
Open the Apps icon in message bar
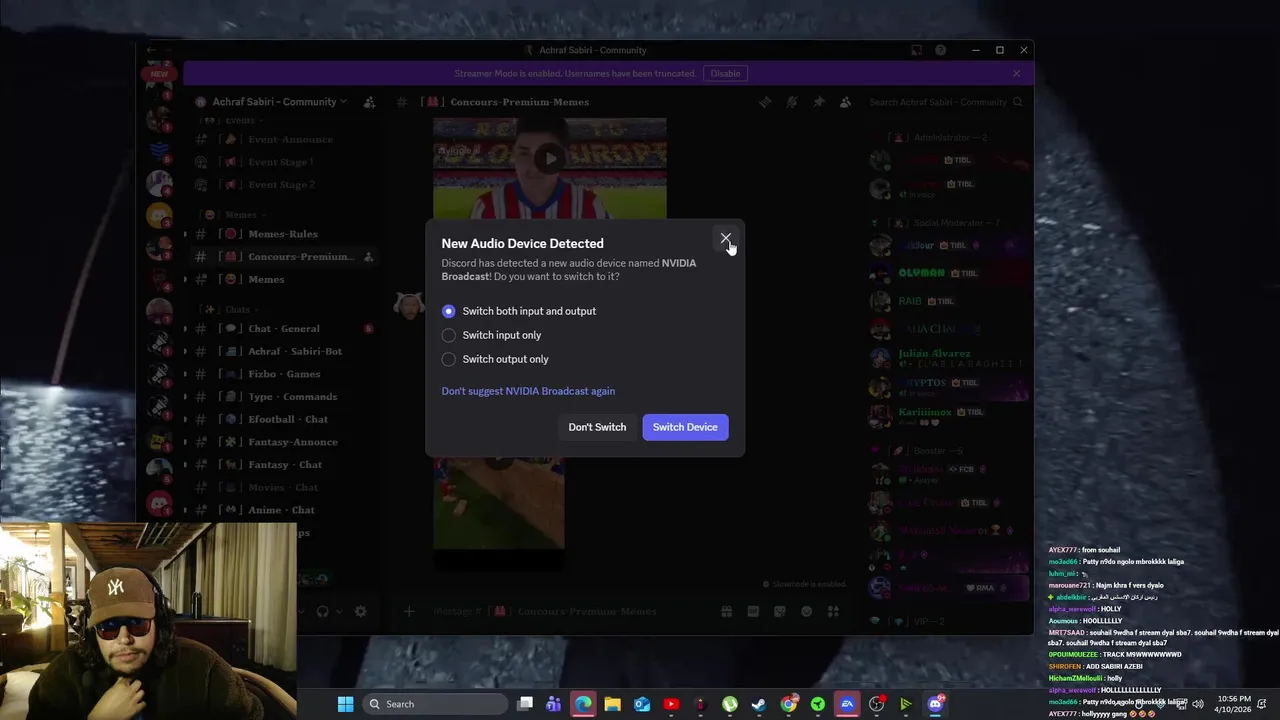(833, 611)
